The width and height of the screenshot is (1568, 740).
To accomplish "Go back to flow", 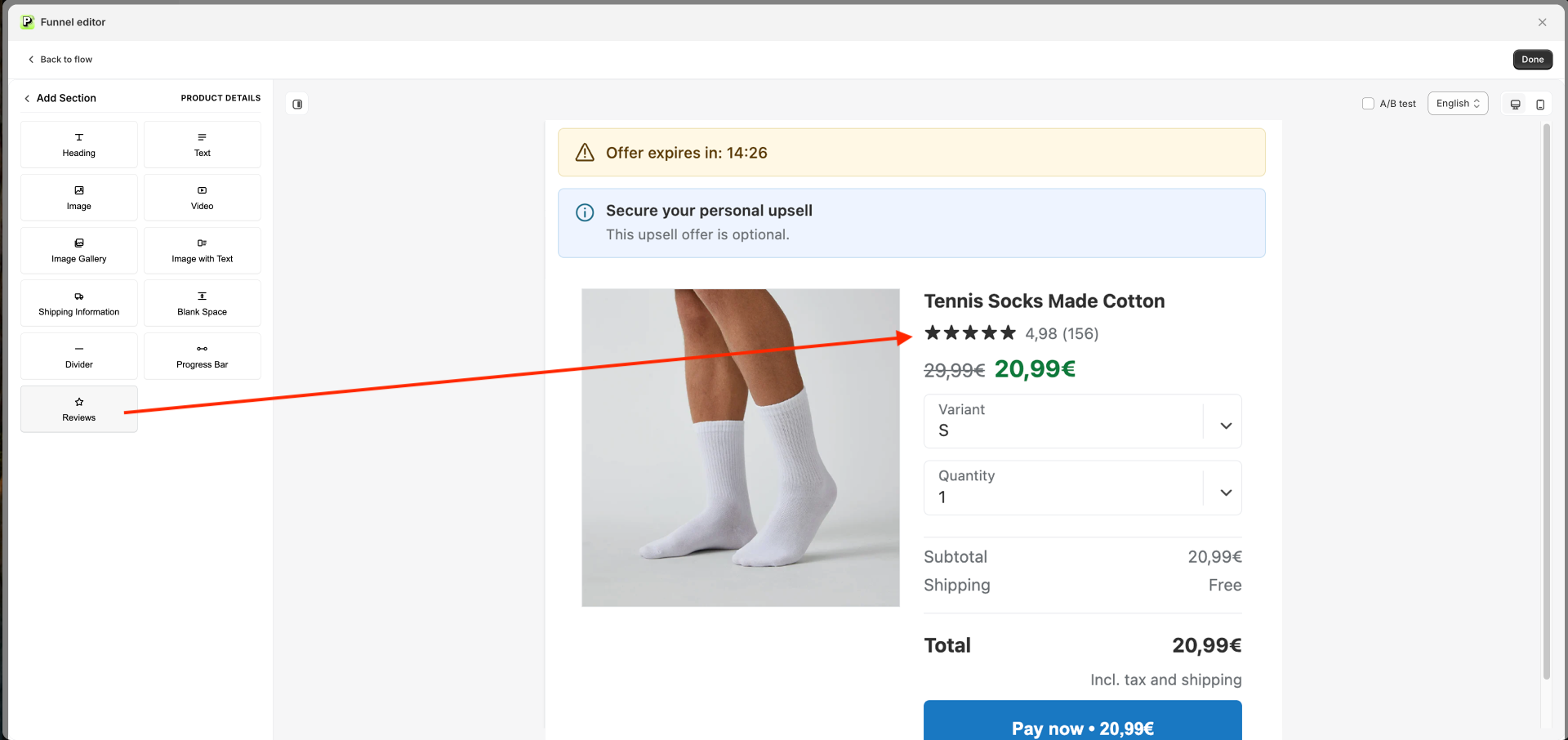I will (x=60, y=60).
